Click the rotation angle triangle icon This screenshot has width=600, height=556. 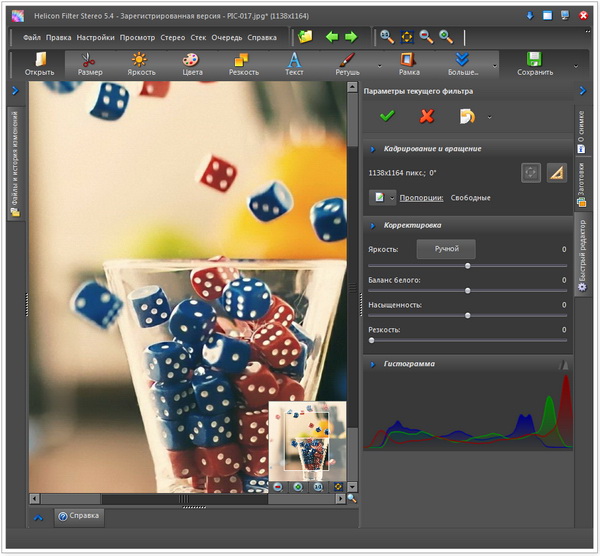pyautogui.click(x=558, y=172)
